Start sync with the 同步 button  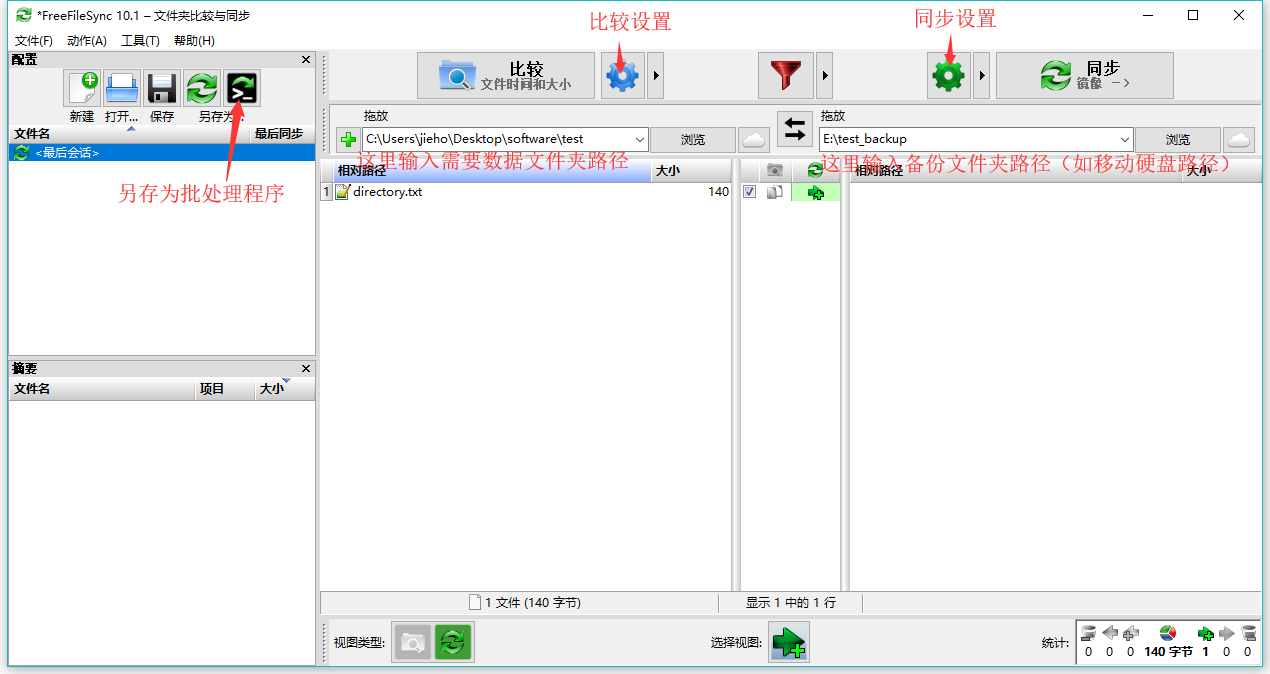click(1084, 74)
